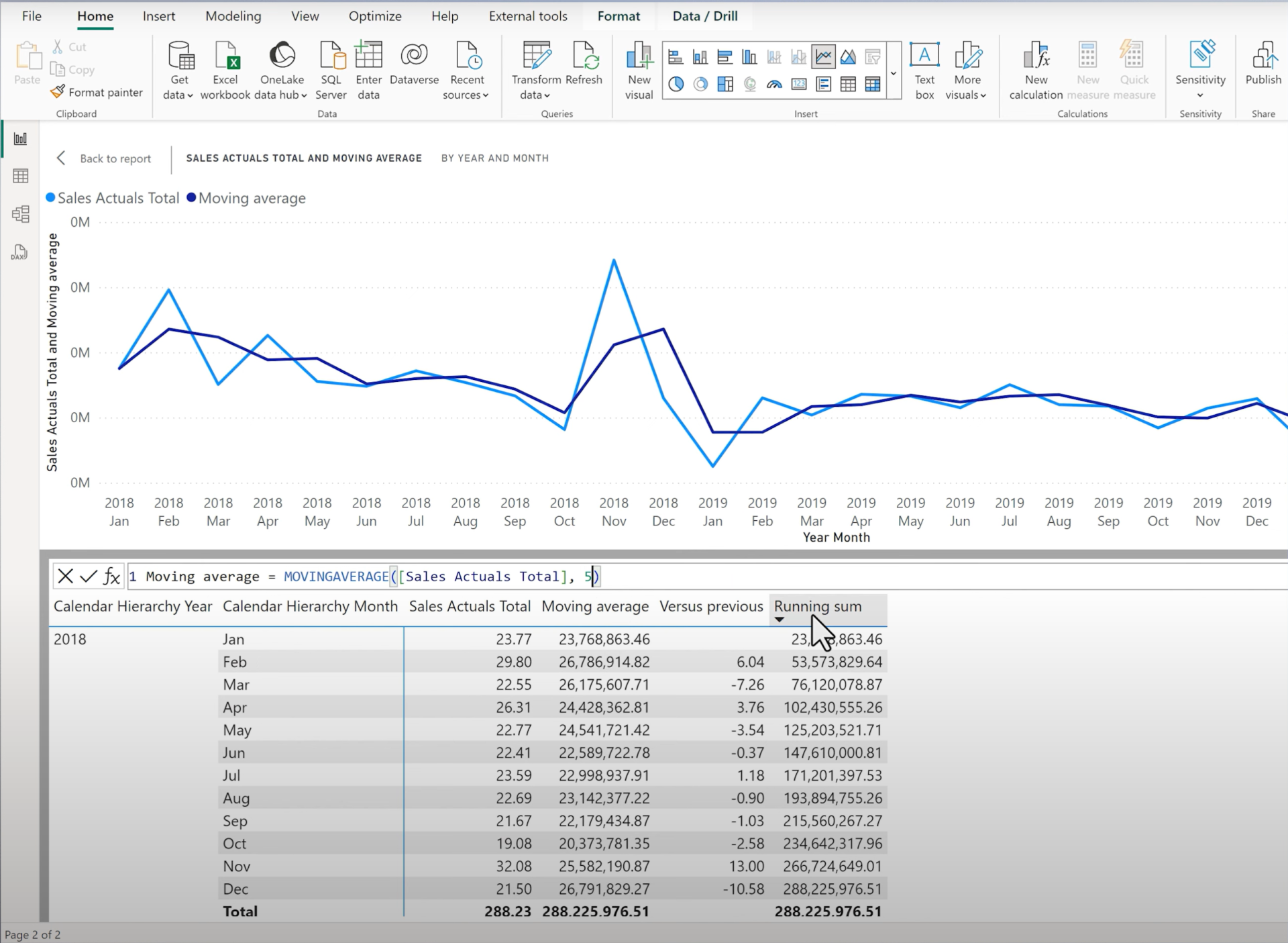Cancel formula edit with X icon
This screenshot has width=1288, height=943.
(65, 577)
